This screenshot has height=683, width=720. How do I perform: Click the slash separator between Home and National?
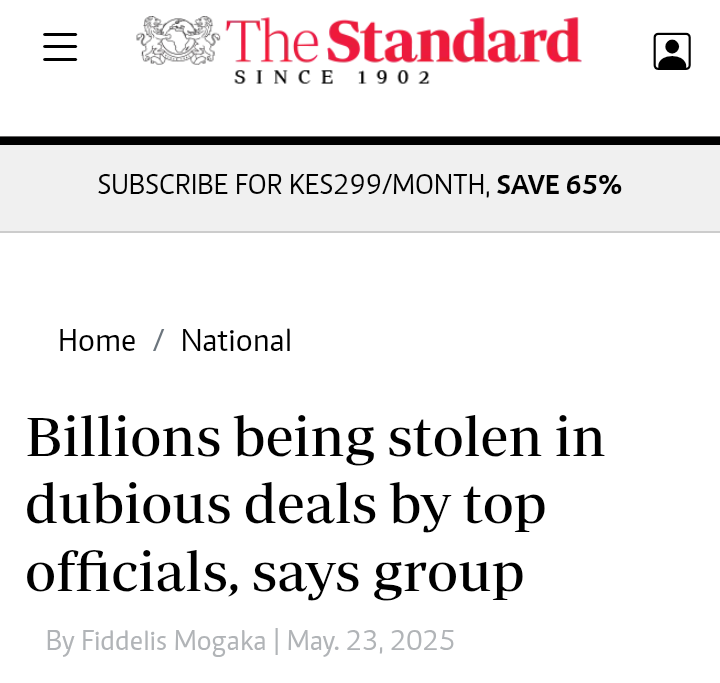pyautogui.click(x=158, y=341)
